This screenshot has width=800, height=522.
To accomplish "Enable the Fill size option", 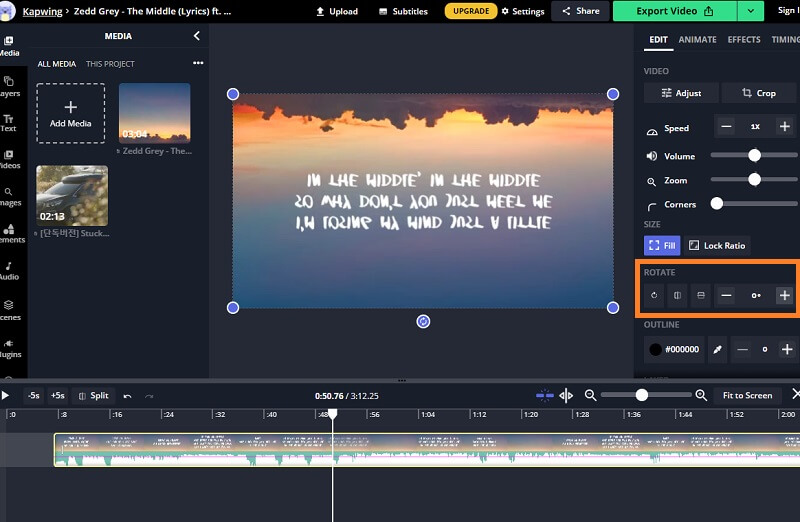I will tap(662, 245).
